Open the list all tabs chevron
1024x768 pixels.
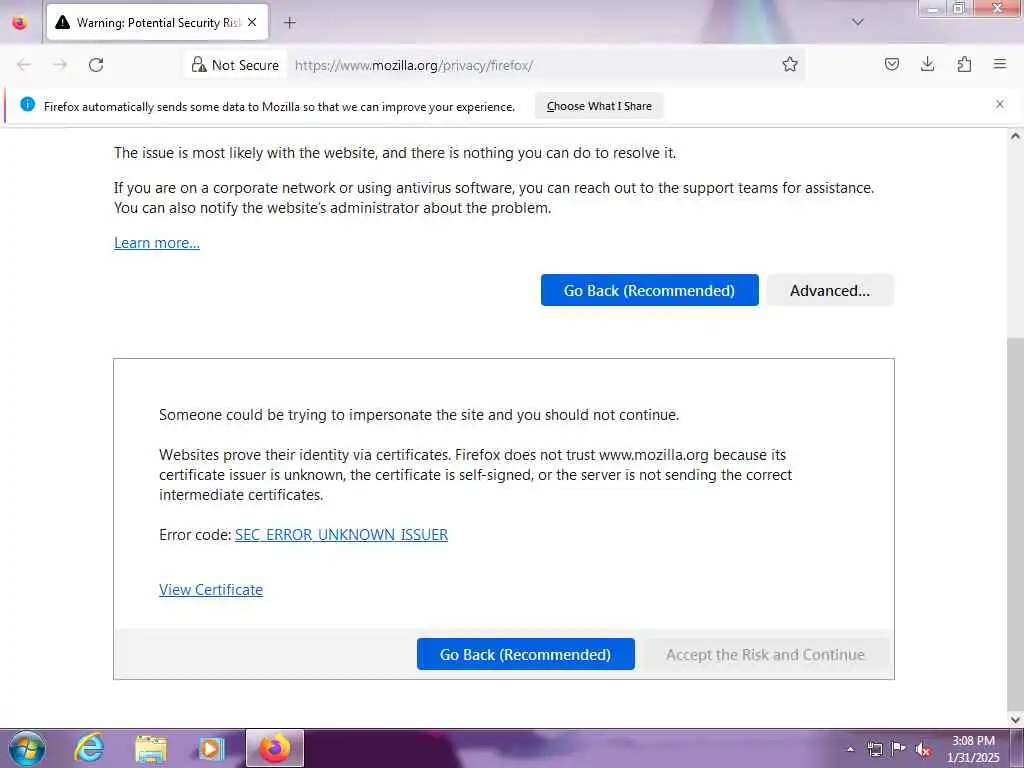858,23
